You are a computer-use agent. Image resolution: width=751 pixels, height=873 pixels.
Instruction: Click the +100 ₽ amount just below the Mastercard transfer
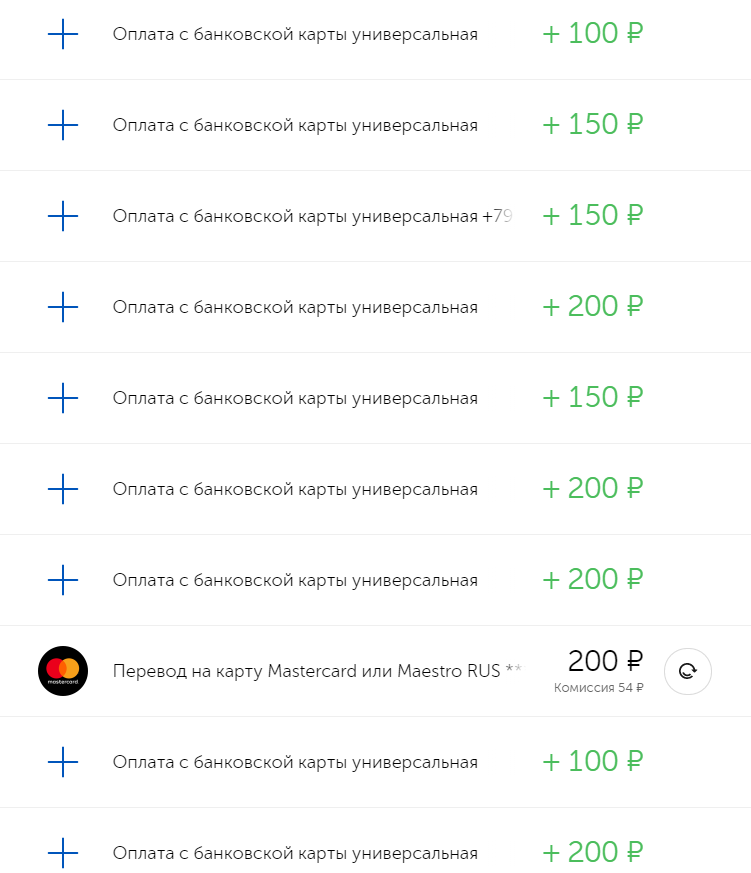pos(592,762)
